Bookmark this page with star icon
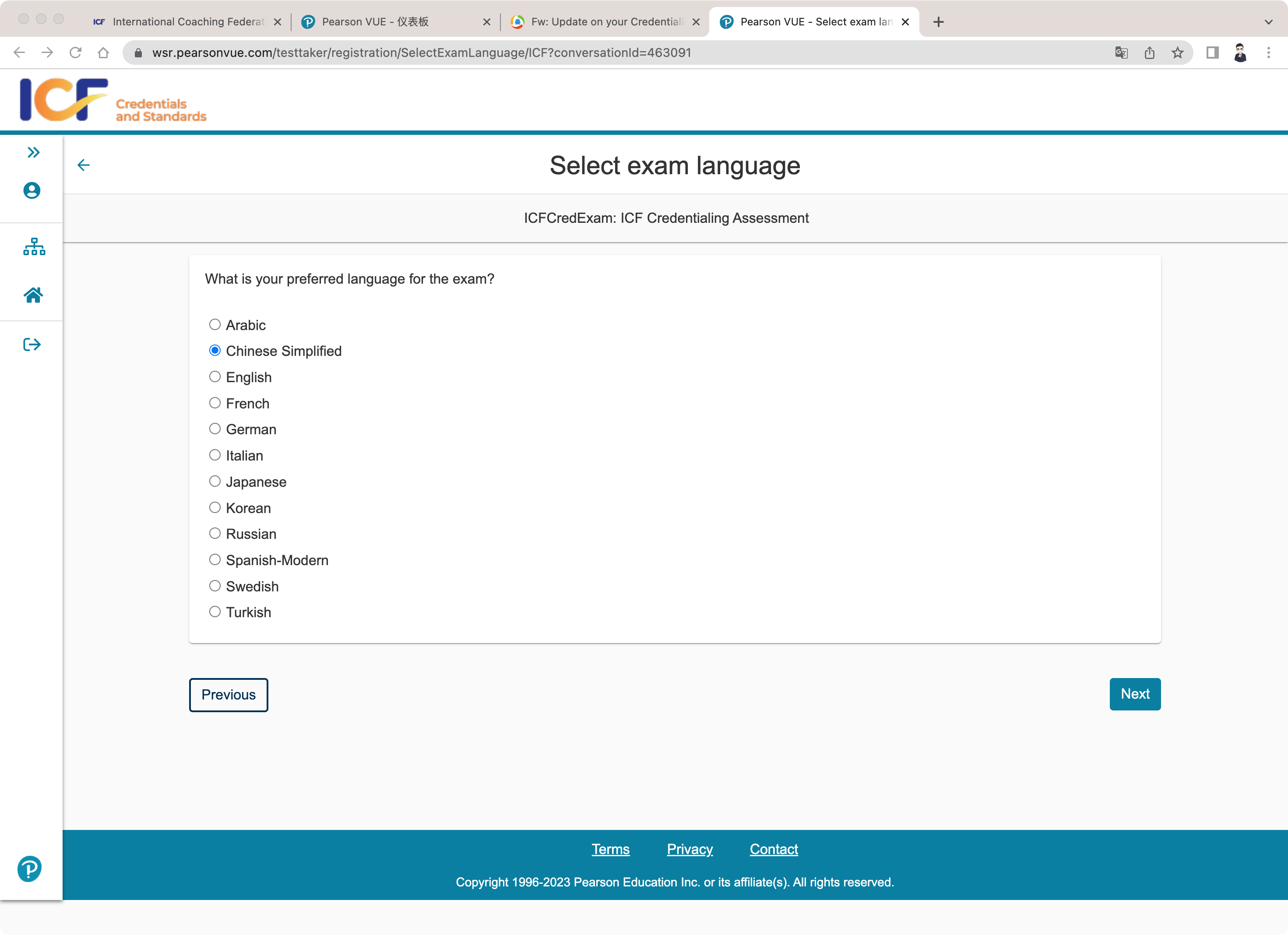 pos(1177,53)
